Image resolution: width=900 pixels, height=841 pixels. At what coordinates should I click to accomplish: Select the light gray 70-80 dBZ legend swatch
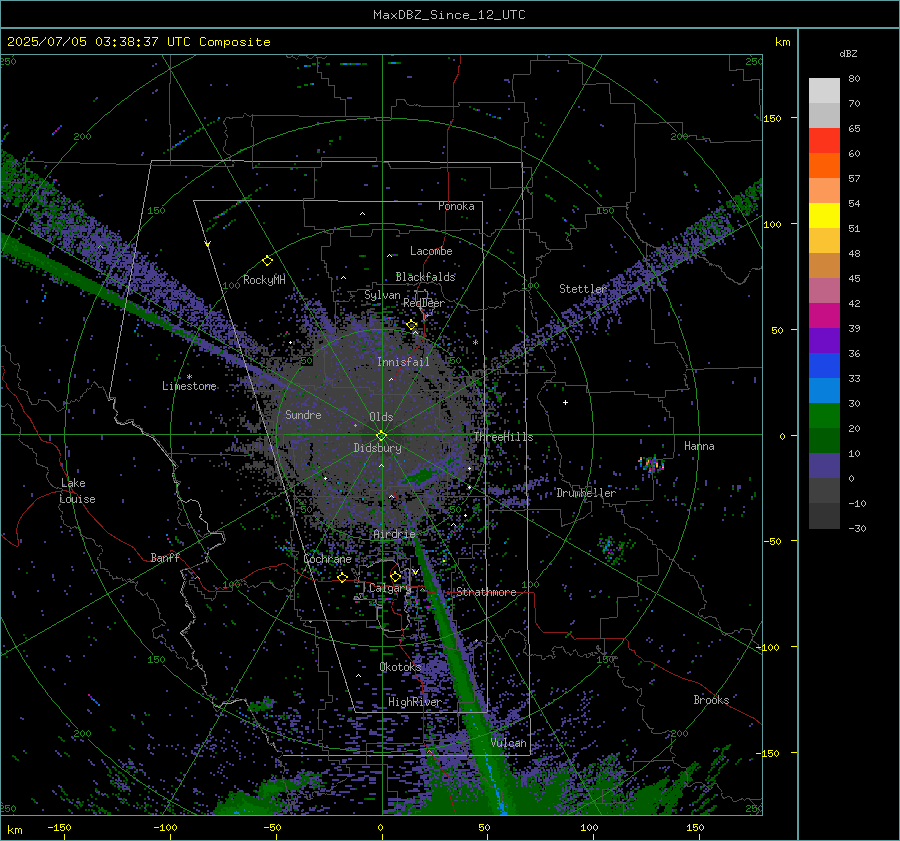824,91
